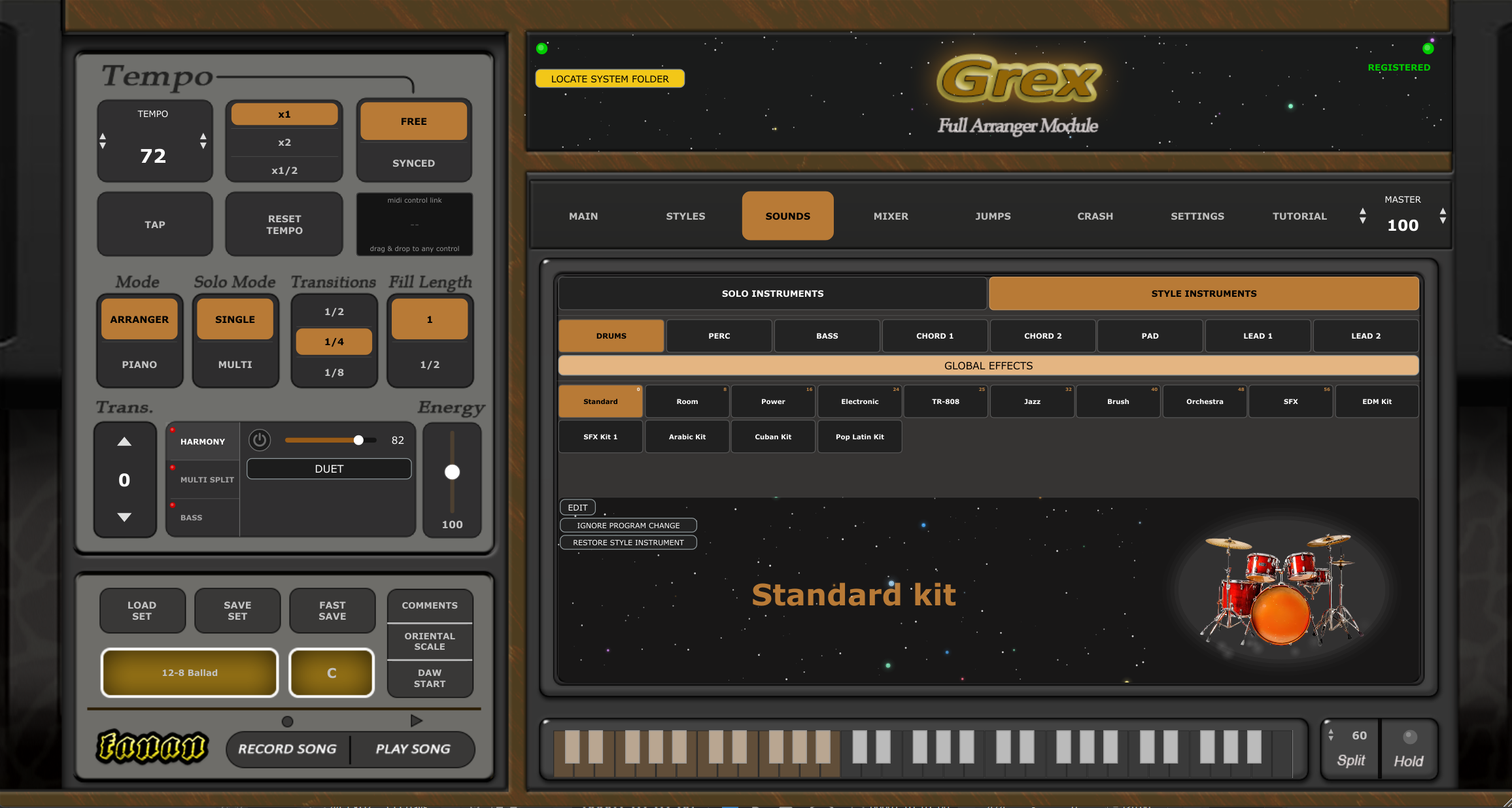Select the CHORD 1 instrument part
Image resolution: width=1512 pixels, height=808 pixels.
click(935, 335)
